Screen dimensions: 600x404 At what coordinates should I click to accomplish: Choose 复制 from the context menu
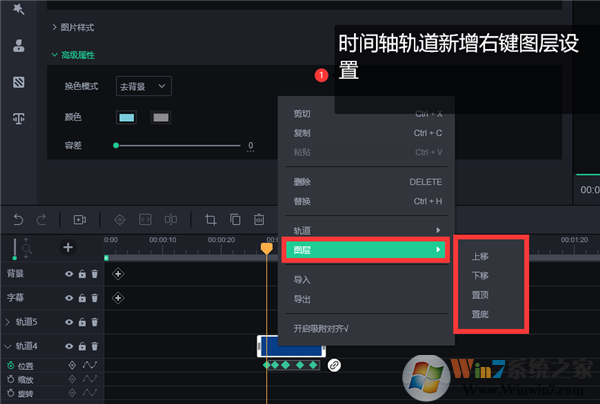pyautogui.click(x=367, y=133)
